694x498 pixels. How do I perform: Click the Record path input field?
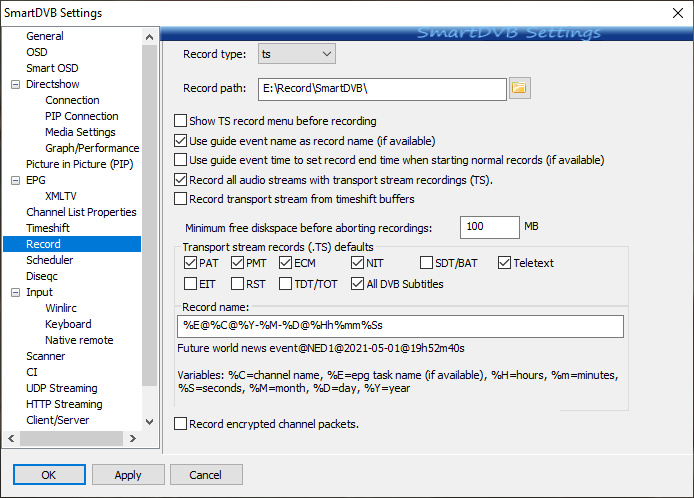coord(382,89)
